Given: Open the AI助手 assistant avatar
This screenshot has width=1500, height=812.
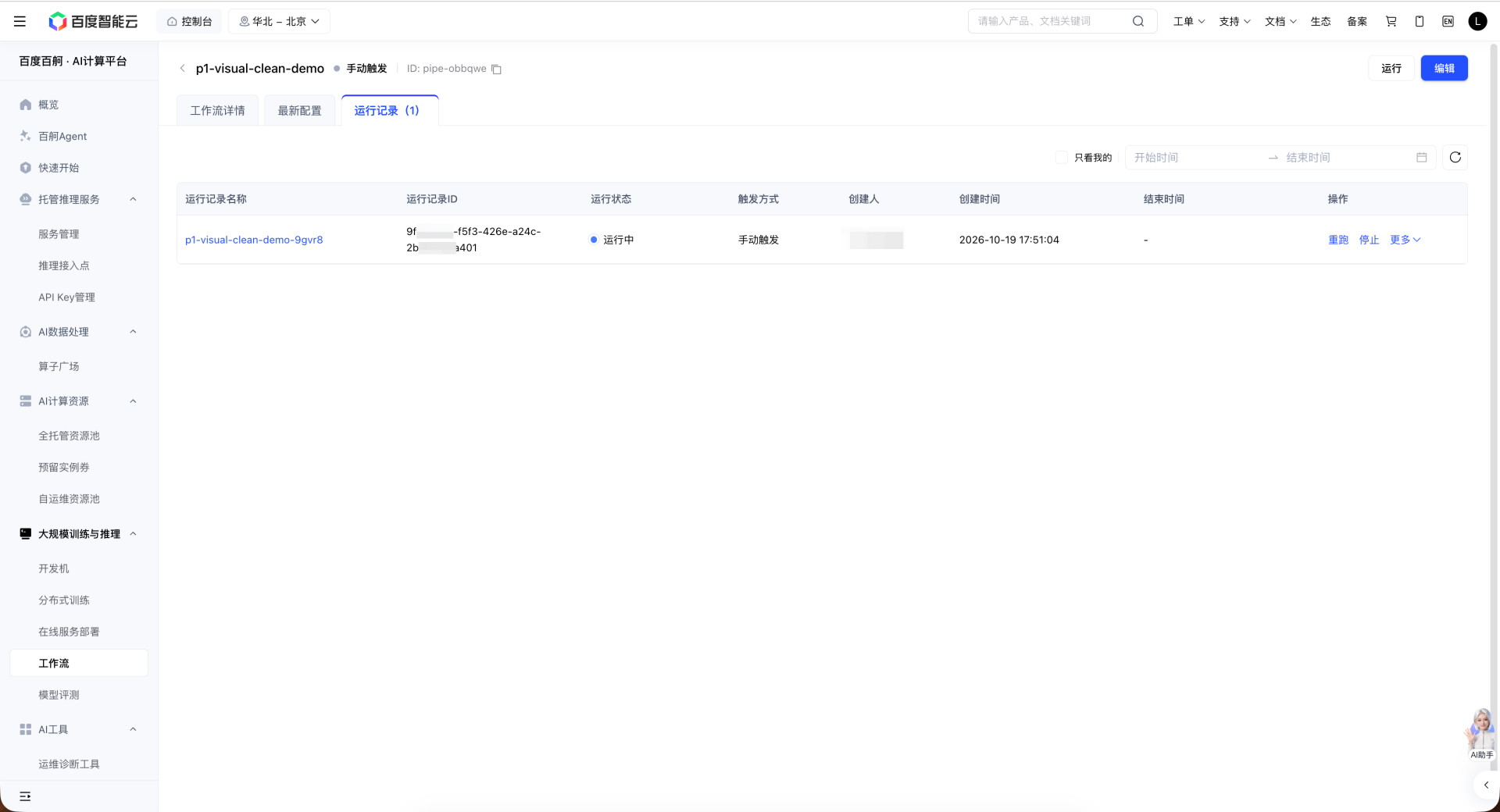Looking at the screenshot, I should [x=1480, y=733].
